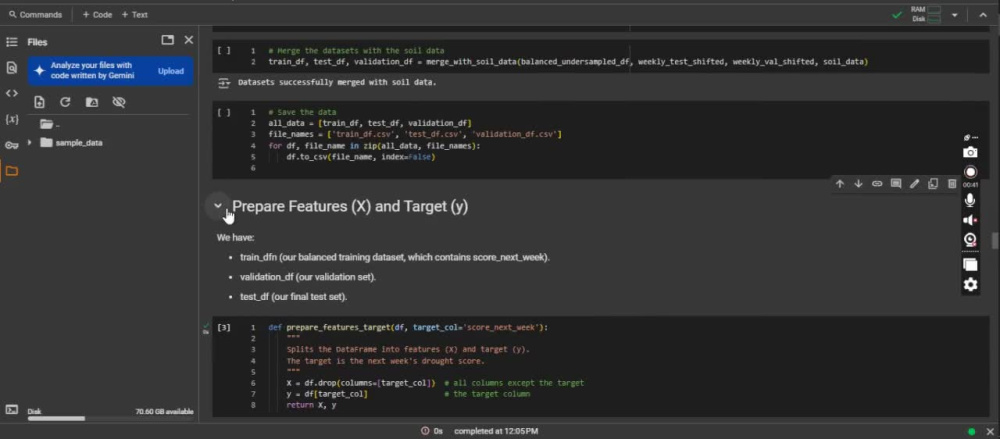Collapse the Prepare Features section
The image size is (1000, 439).
click(218, 206)
